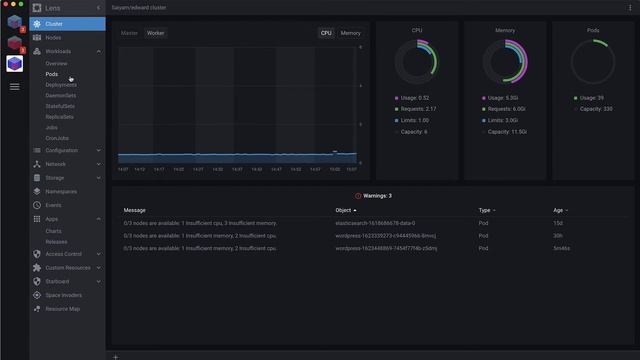
Task: Go to Pods under Workloads
Action: tap(52, 74)
